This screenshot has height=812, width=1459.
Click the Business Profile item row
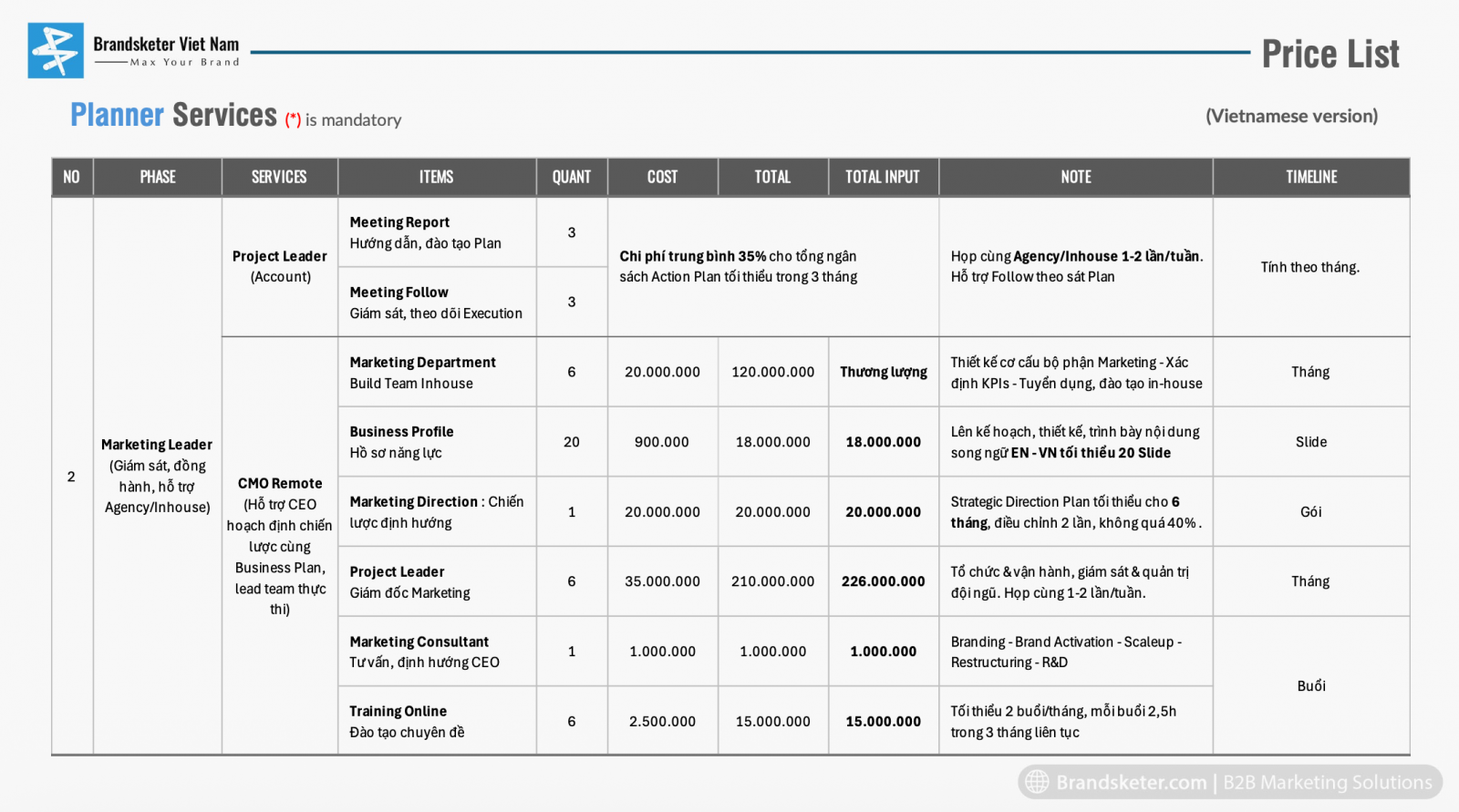point(436,442)
